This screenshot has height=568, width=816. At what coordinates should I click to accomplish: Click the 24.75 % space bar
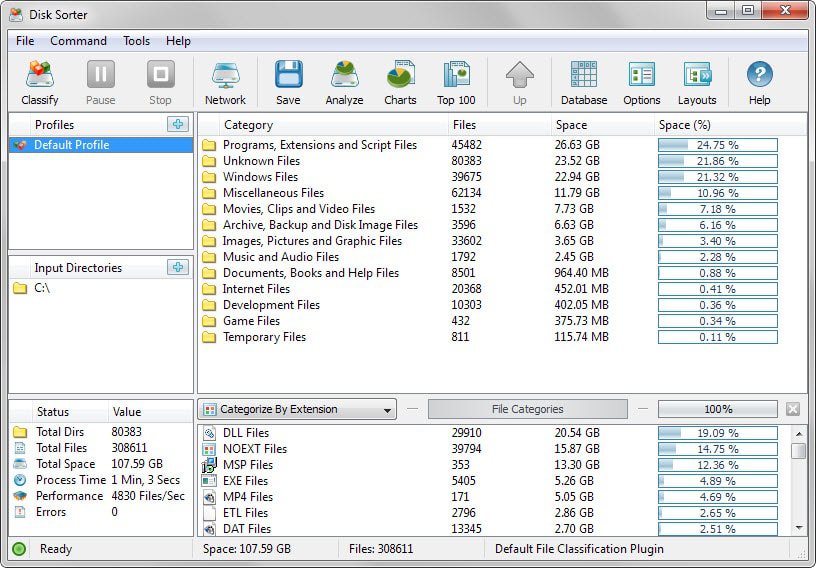tap(718, 145)
